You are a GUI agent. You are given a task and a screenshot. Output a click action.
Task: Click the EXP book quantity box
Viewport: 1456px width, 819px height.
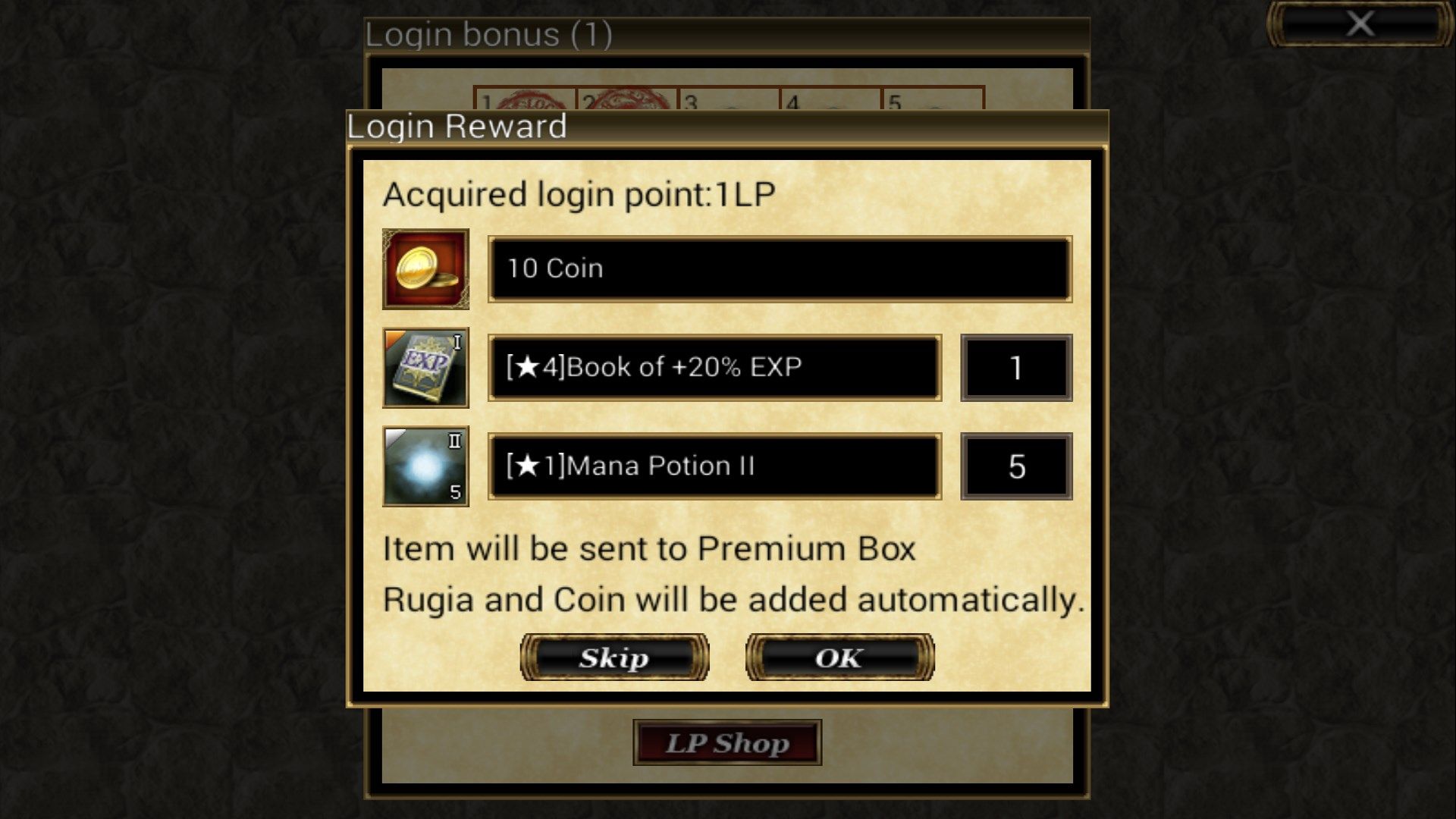coord(1016,368)
